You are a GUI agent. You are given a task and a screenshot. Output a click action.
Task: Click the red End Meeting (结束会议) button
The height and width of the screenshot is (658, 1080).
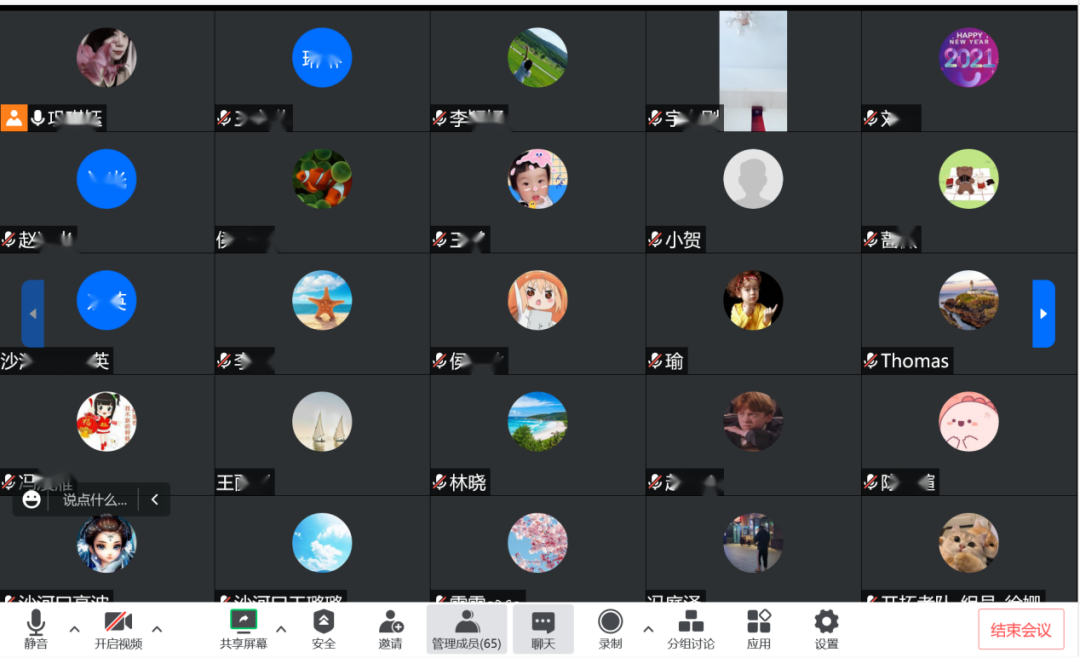click(1021, 630)
